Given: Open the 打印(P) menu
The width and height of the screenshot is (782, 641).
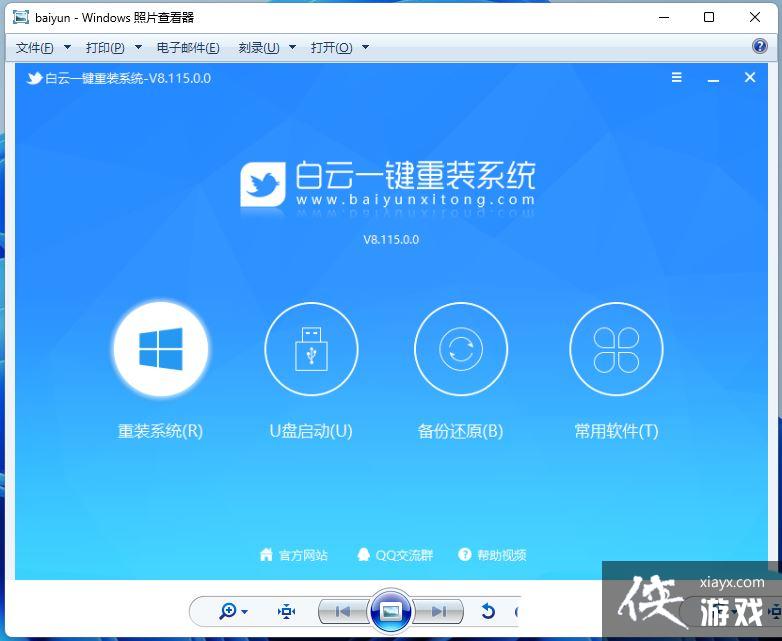Looking at the screenshot, I should point(105,47).
